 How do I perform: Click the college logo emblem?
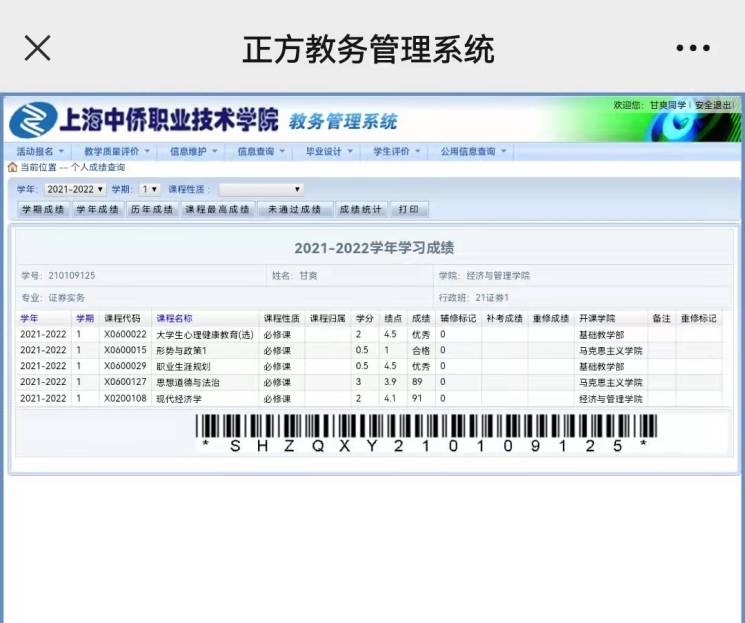pos(33,121)
